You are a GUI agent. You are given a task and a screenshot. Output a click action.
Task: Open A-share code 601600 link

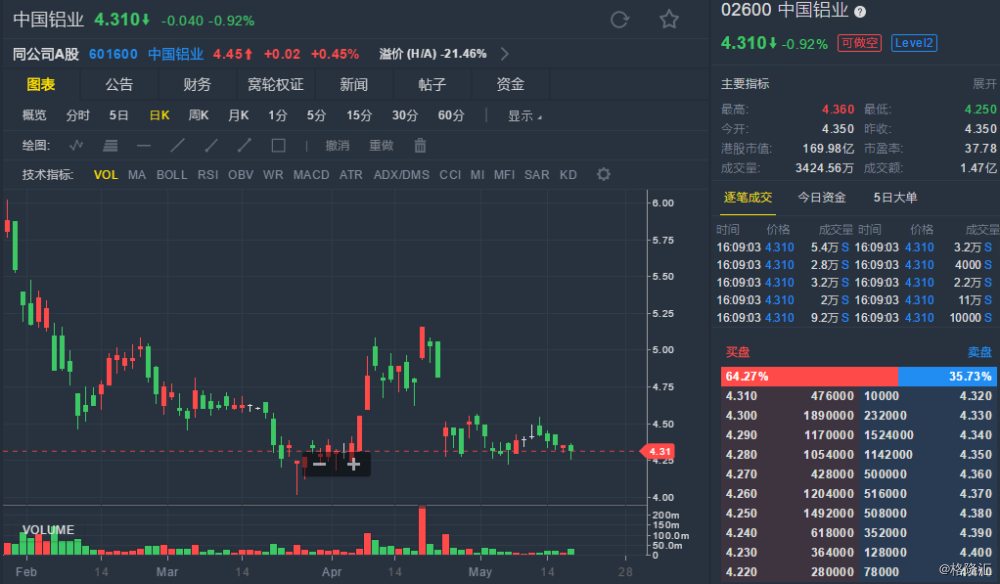[113, 54]
